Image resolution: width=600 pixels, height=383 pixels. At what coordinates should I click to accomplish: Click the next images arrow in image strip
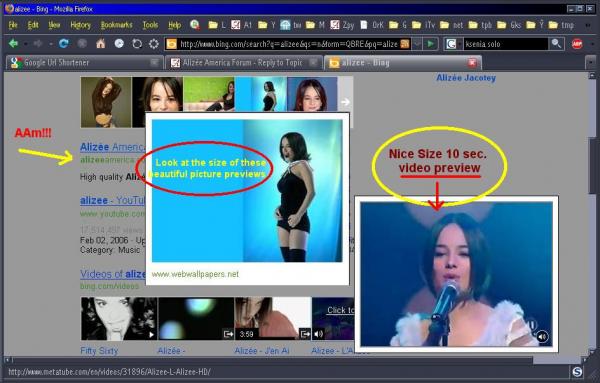(x=345, y=102)
